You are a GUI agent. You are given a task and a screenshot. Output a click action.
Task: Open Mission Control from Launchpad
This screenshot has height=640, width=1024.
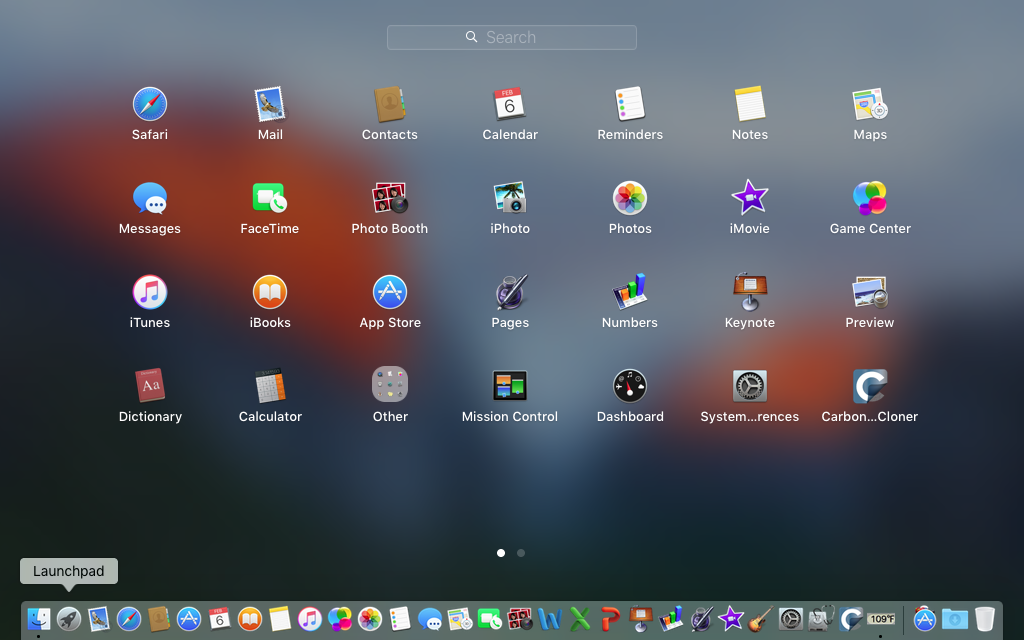tap(509, 386)
